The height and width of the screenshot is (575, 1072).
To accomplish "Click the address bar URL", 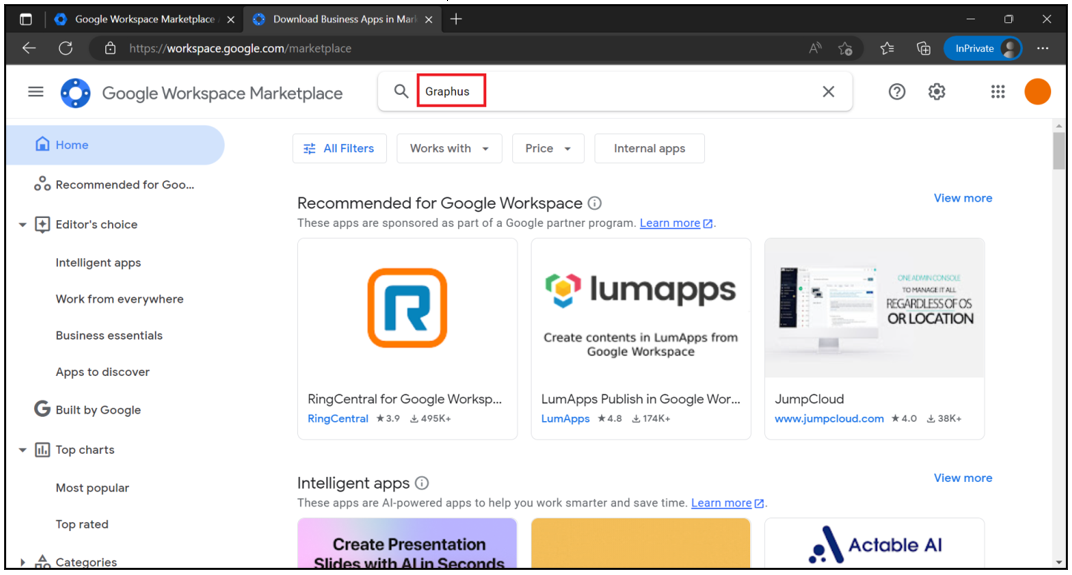I will pyautogui.click(x=240, y=49).
